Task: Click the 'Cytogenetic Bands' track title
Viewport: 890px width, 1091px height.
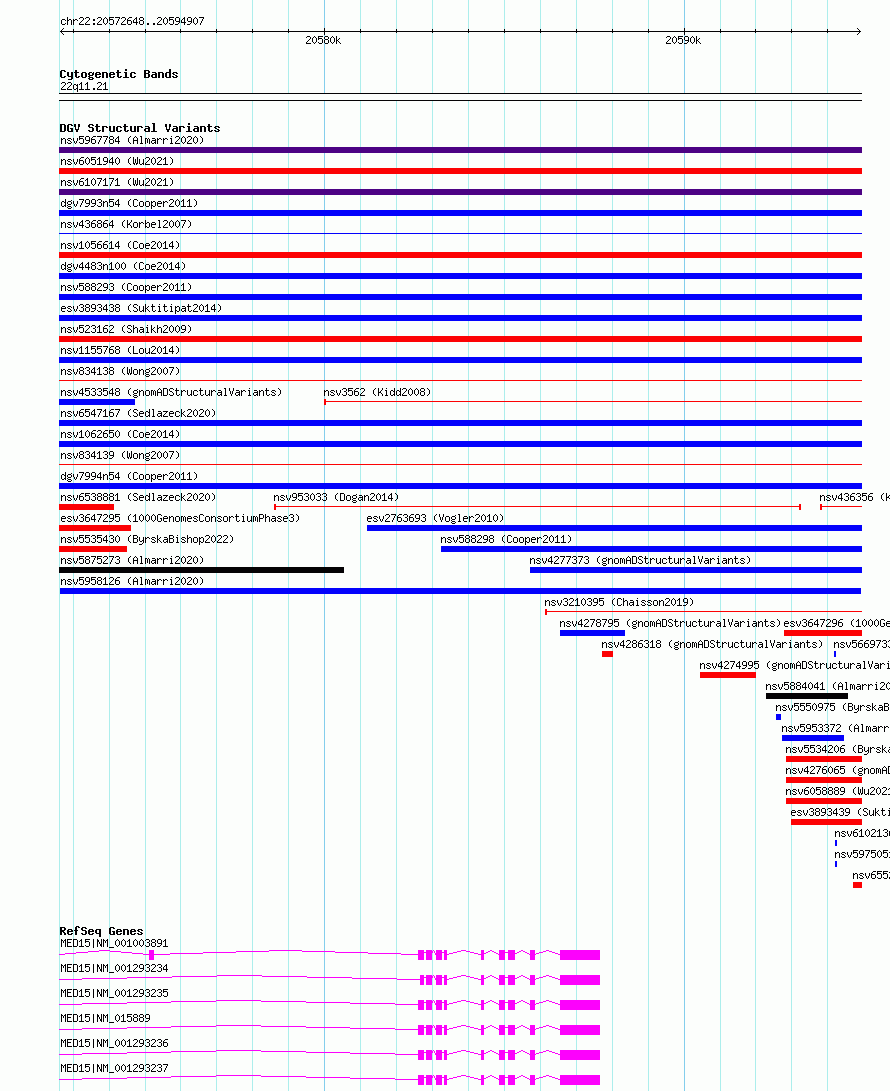Action: tap(119, 74)
